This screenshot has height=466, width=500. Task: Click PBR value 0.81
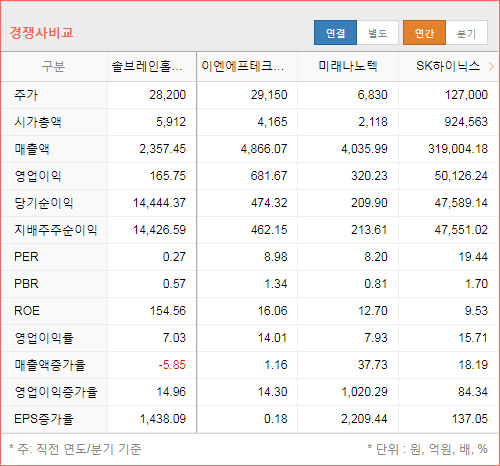tap(376, 284)
